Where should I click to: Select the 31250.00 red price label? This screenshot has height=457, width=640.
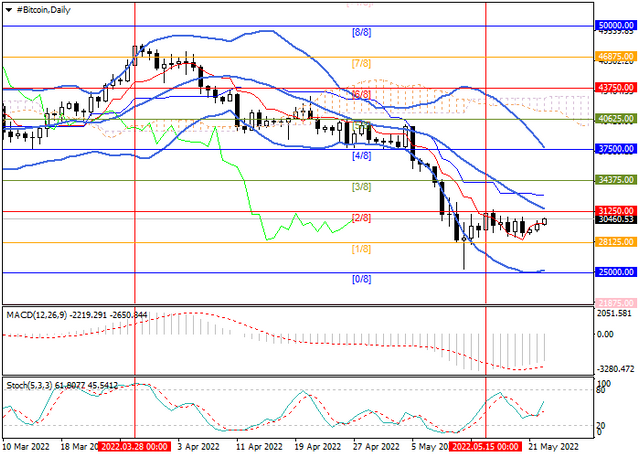[x=616, y=211]
